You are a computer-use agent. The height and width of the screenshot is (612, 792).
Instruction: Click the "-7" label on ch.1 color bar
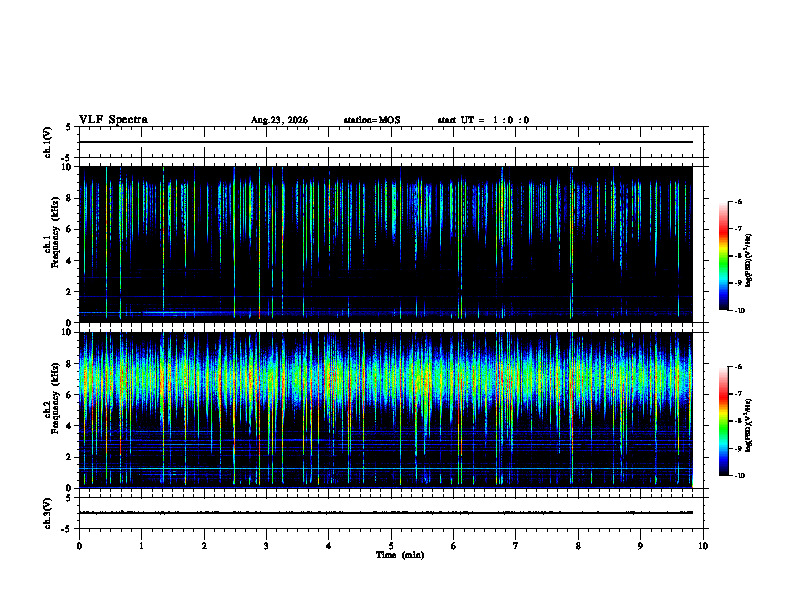pyautogui.click(x=738, y=229)
